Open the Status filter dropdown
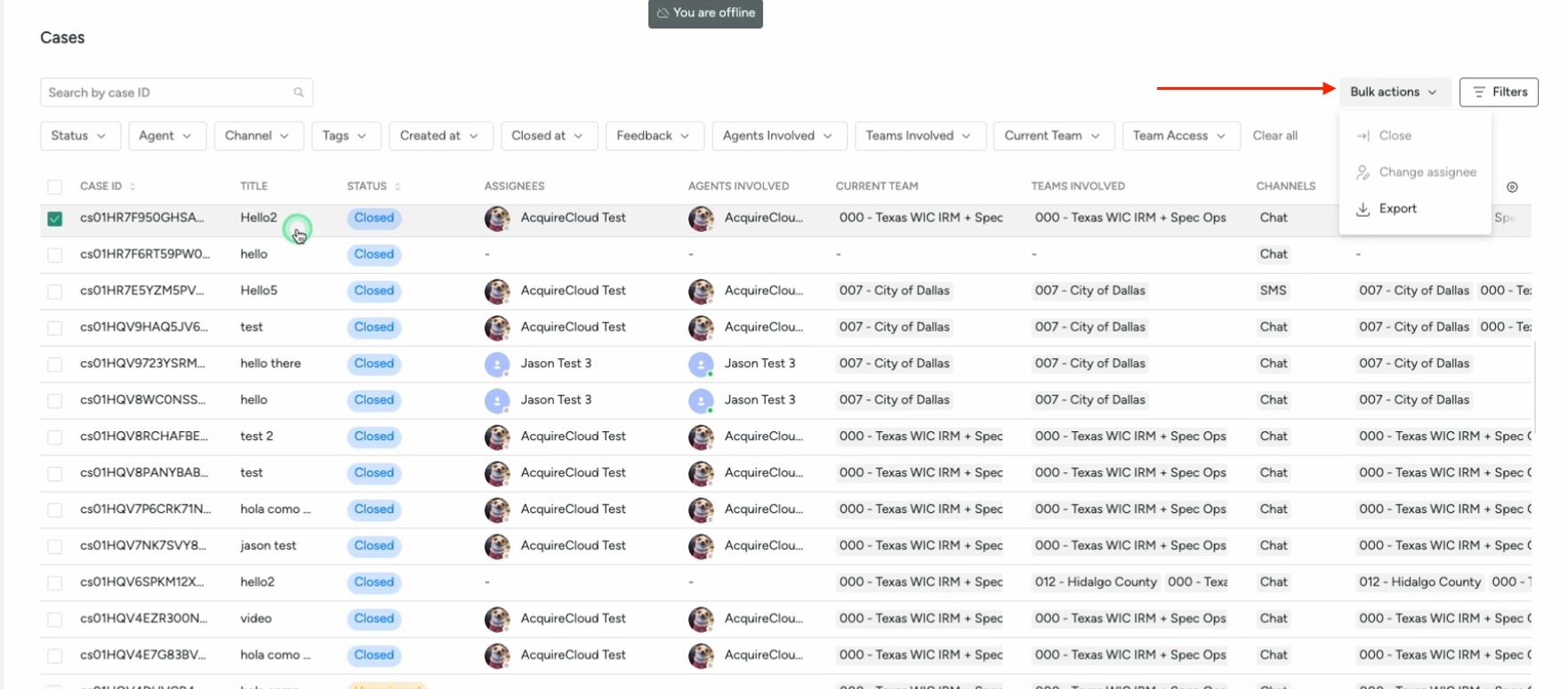Screen dimensions: 1568x689 (x=78, y=136)
